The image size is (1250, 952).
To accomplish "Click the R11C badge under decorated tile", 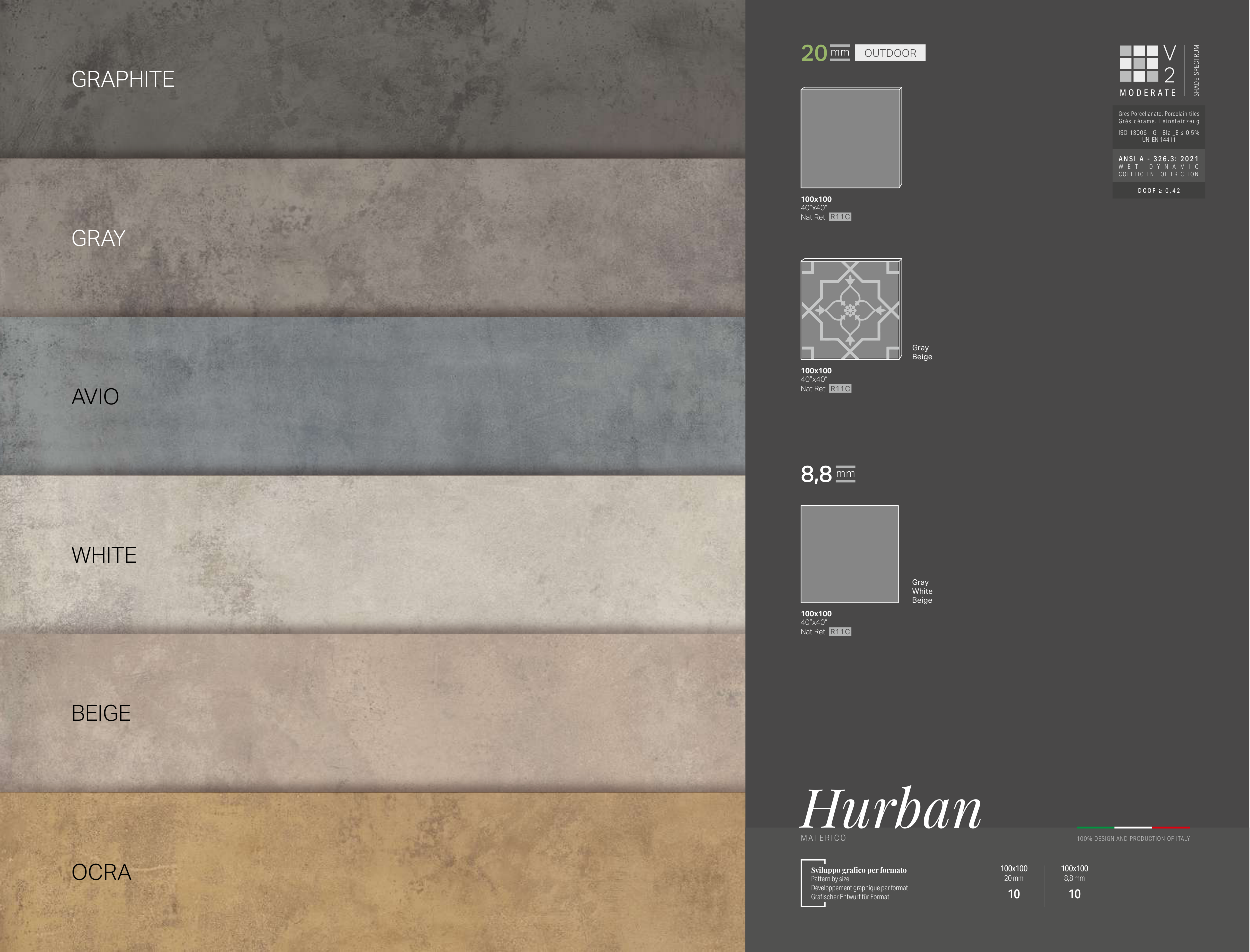I will (840, 389).
